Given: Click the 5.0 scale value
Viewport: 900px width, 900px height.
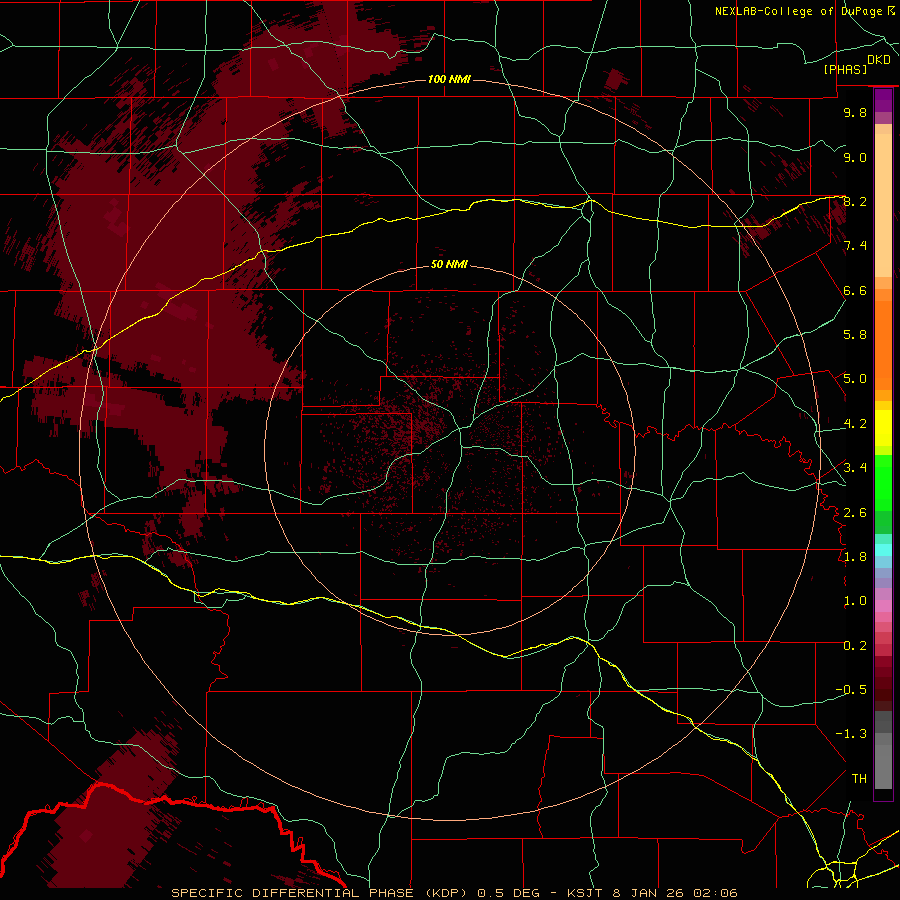Looking at the screenshot, I should 855,379.
